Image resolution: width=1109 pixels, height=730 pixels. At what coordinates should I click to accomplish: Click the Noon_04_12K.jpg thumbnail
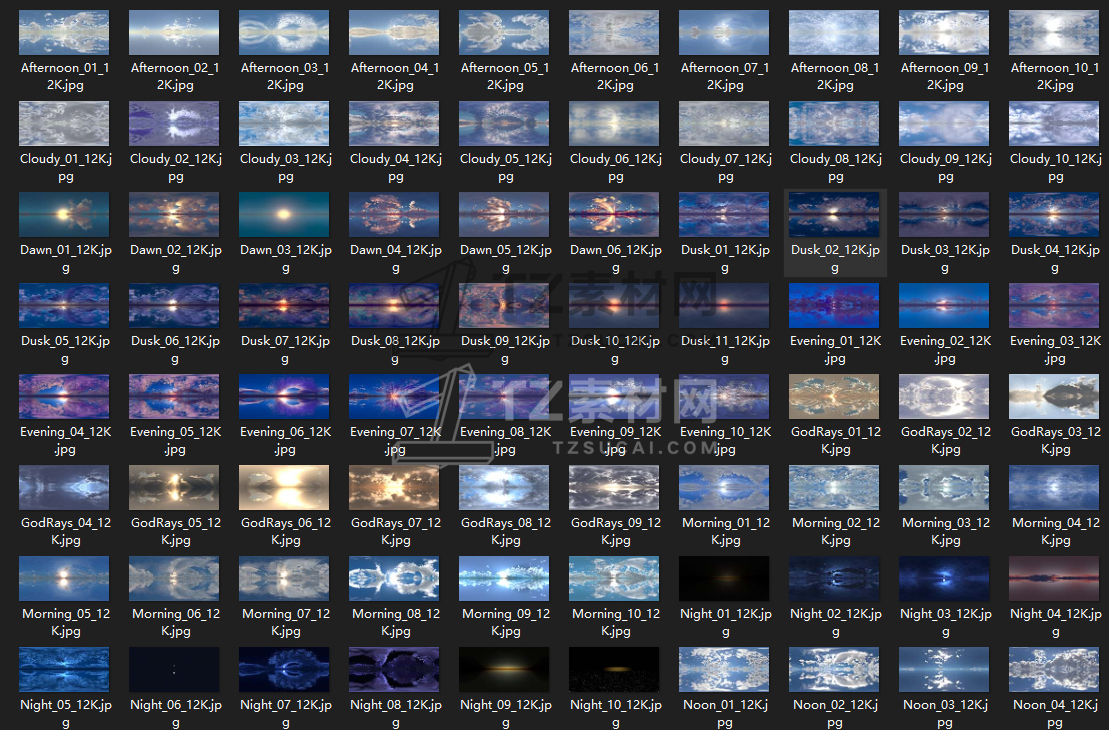point(1054,669)
